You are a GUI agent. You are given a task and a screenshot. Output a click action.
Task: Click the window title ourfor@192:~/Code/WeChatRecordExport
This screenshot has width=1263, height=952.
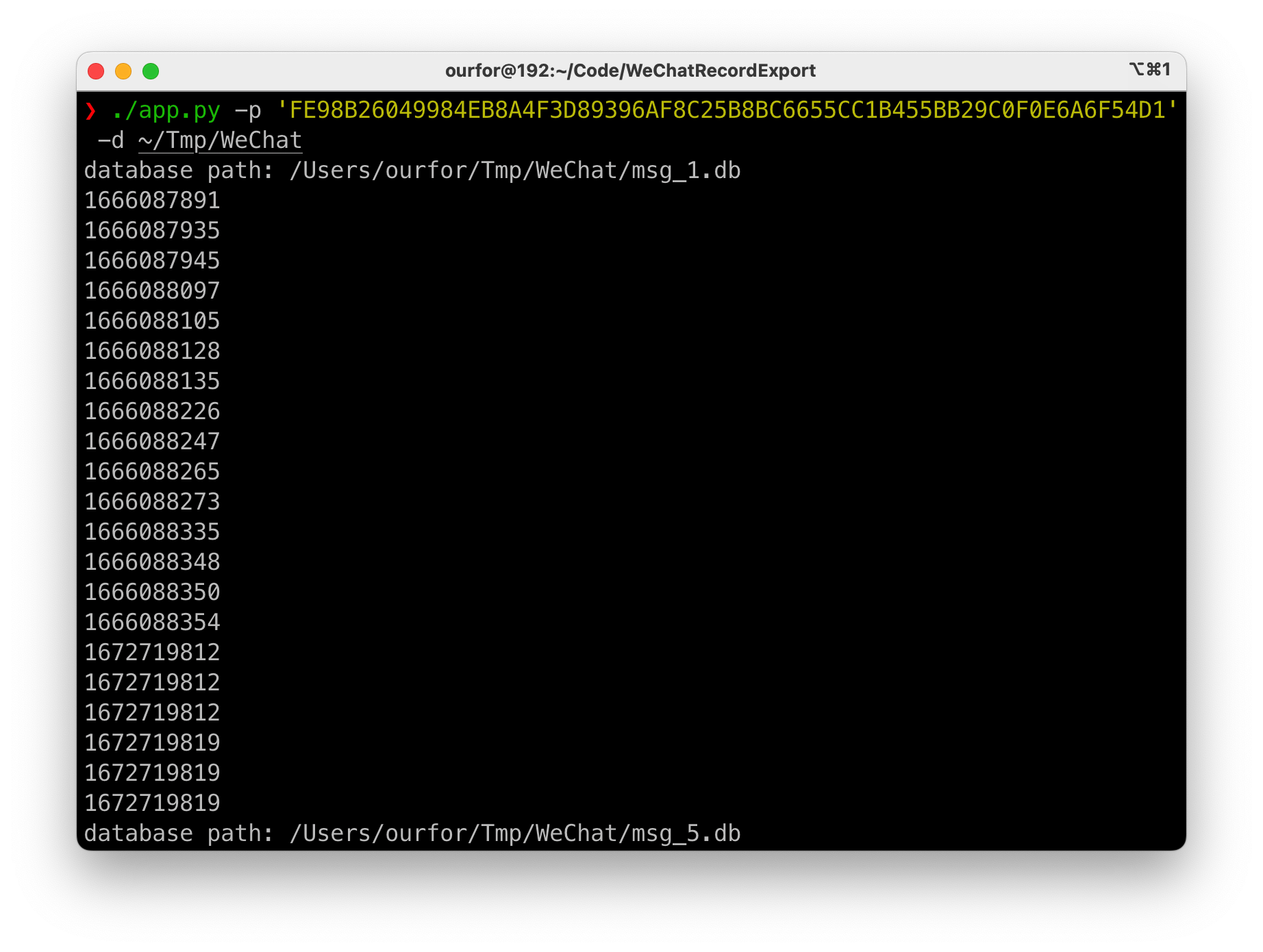(x=630, y=71)
